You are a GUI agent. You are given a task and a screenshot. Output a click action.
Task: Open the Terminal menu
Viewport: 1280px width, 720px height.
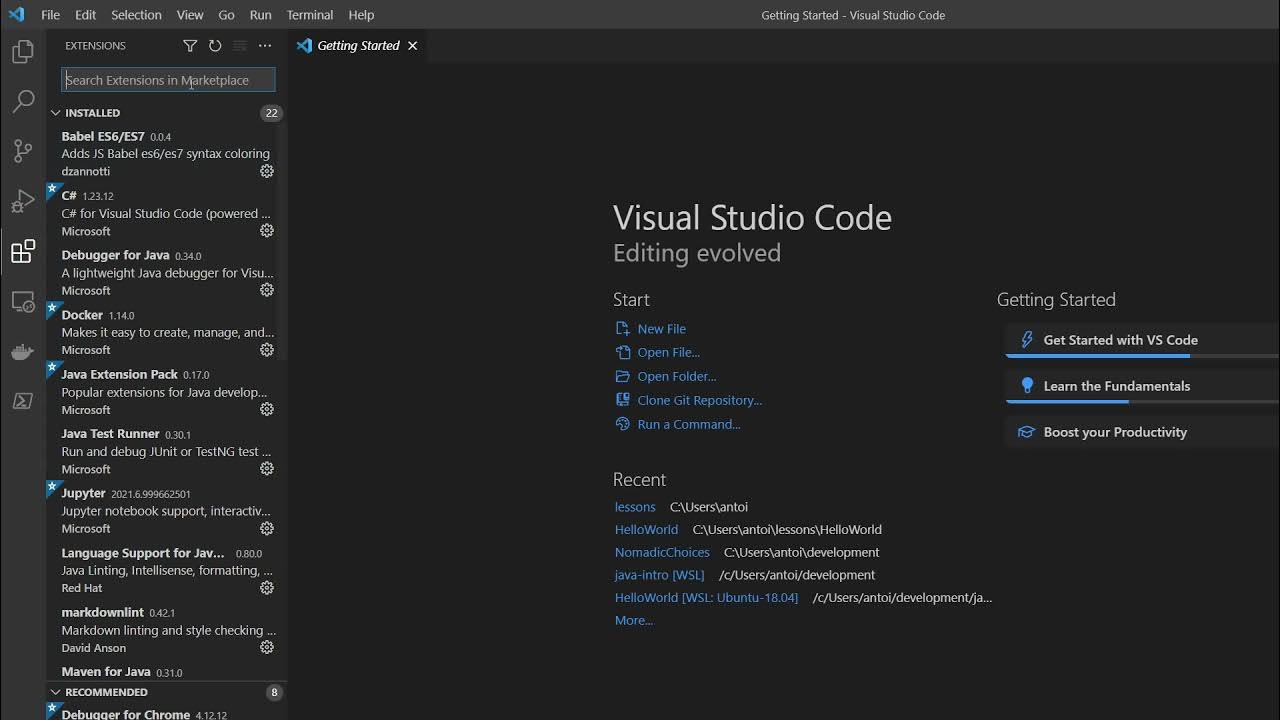tap(309, 15)
